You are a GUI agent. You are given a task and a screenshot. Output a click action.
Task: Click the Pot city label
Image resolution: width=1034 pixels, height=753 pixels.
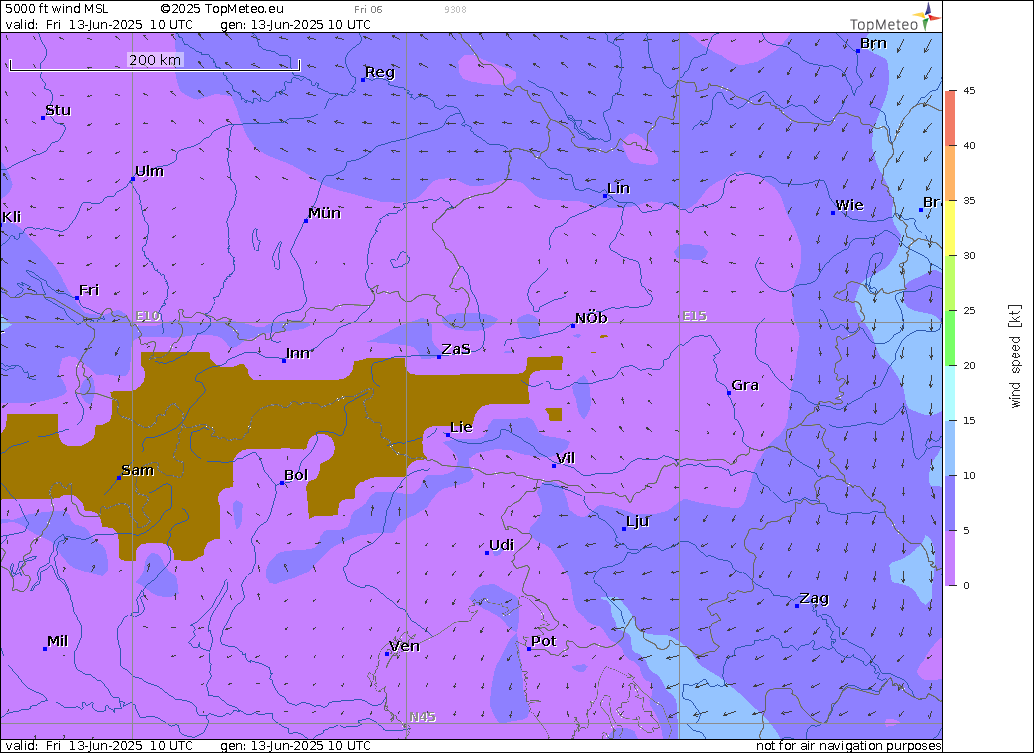544,641
